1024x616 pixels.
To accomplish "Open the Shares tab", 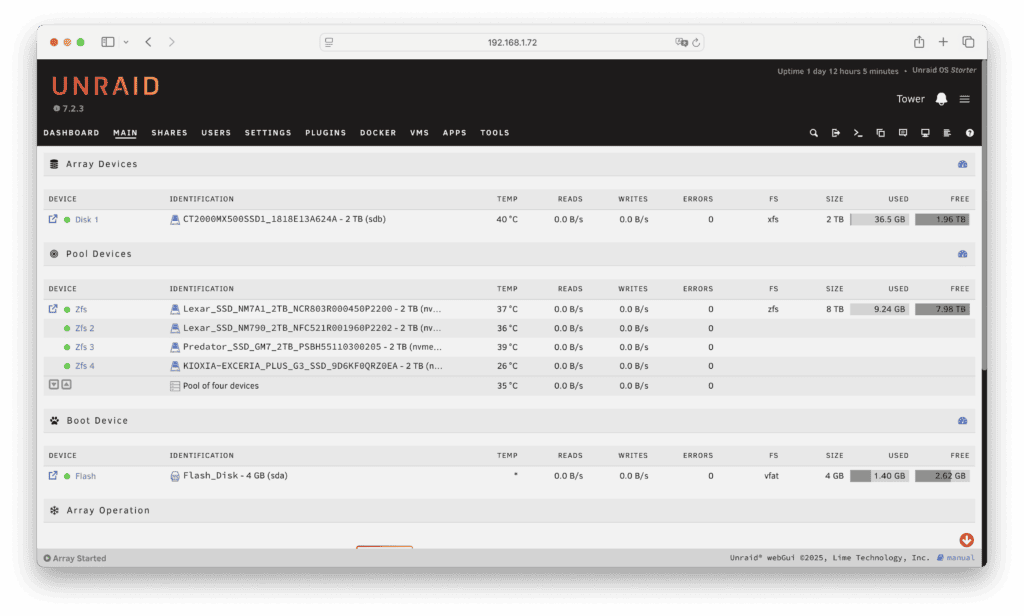I will (x=169, y=133).
